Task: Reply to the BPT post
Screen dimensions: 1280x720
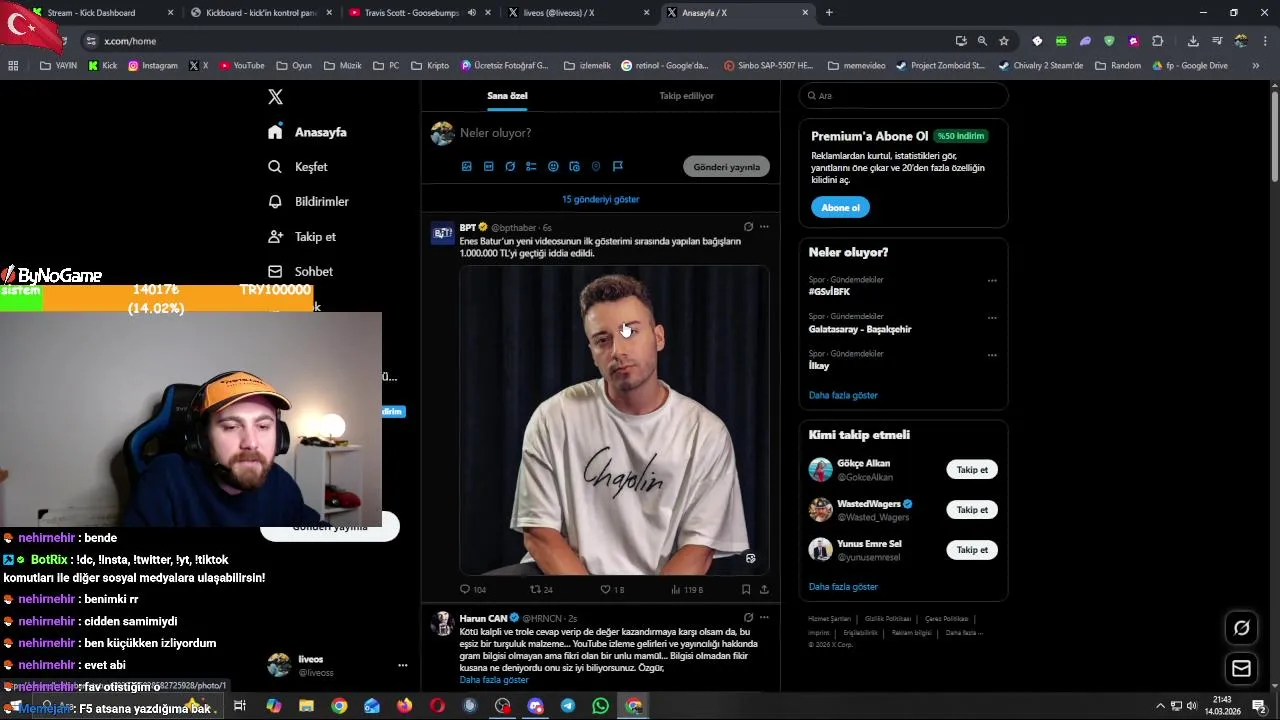Action: (x=472, y=590)
